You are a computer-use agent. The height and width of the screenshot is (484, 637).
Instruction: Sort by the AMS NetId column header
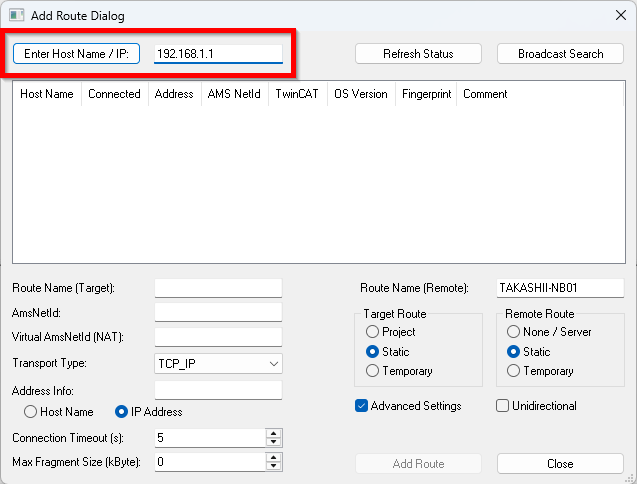[233, 94]
